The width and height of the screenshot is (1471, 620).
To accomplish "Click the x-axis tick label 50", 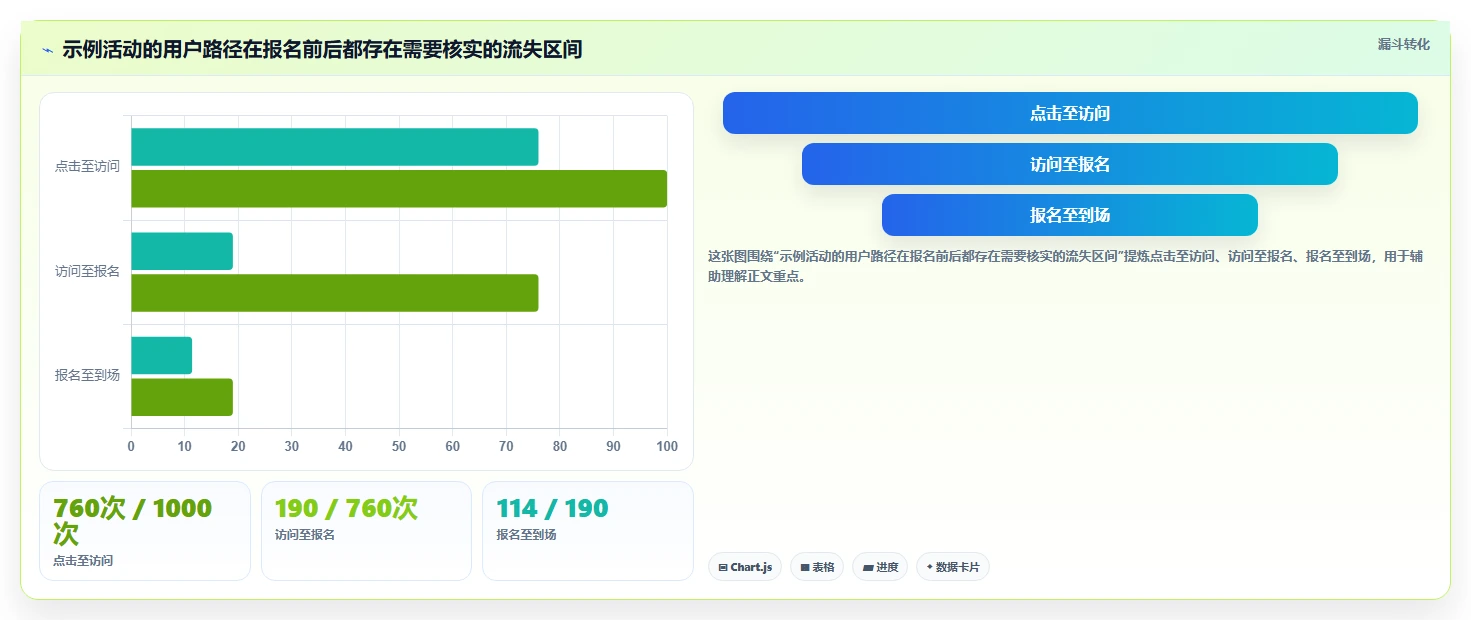I will (399, 446).
